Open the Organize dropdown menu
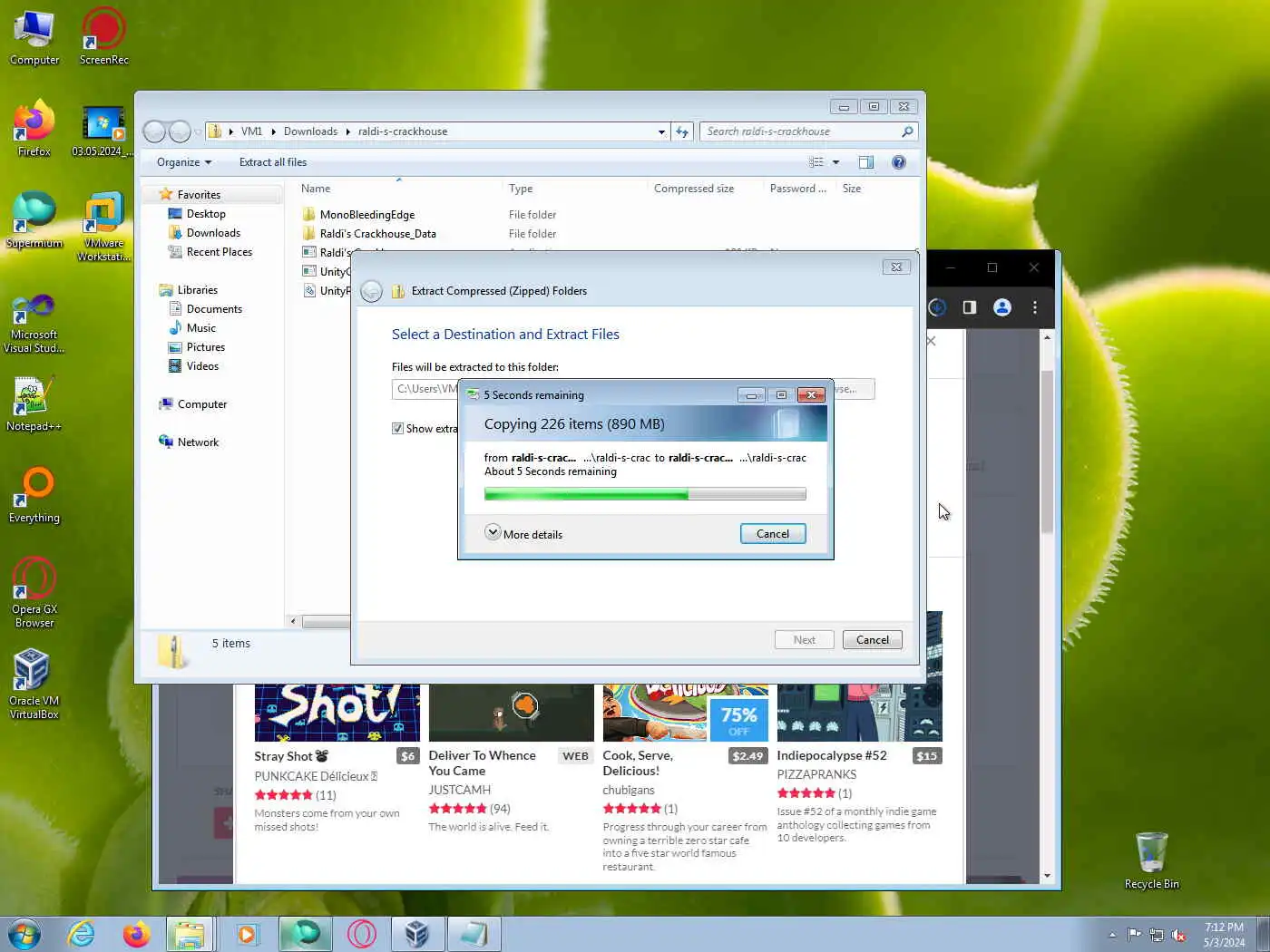The width and height of the screenshot is (1270, 952). [x=183, y=162]
